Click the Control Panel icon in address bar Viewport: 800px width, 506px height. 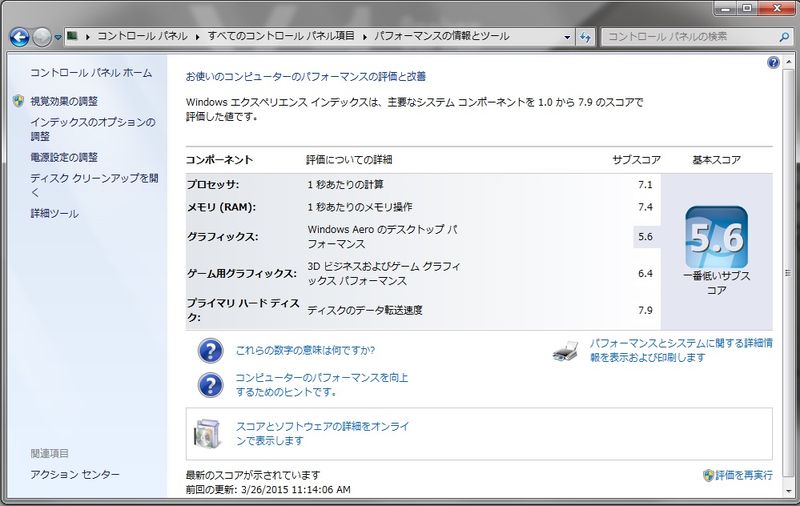pos(72,36)
